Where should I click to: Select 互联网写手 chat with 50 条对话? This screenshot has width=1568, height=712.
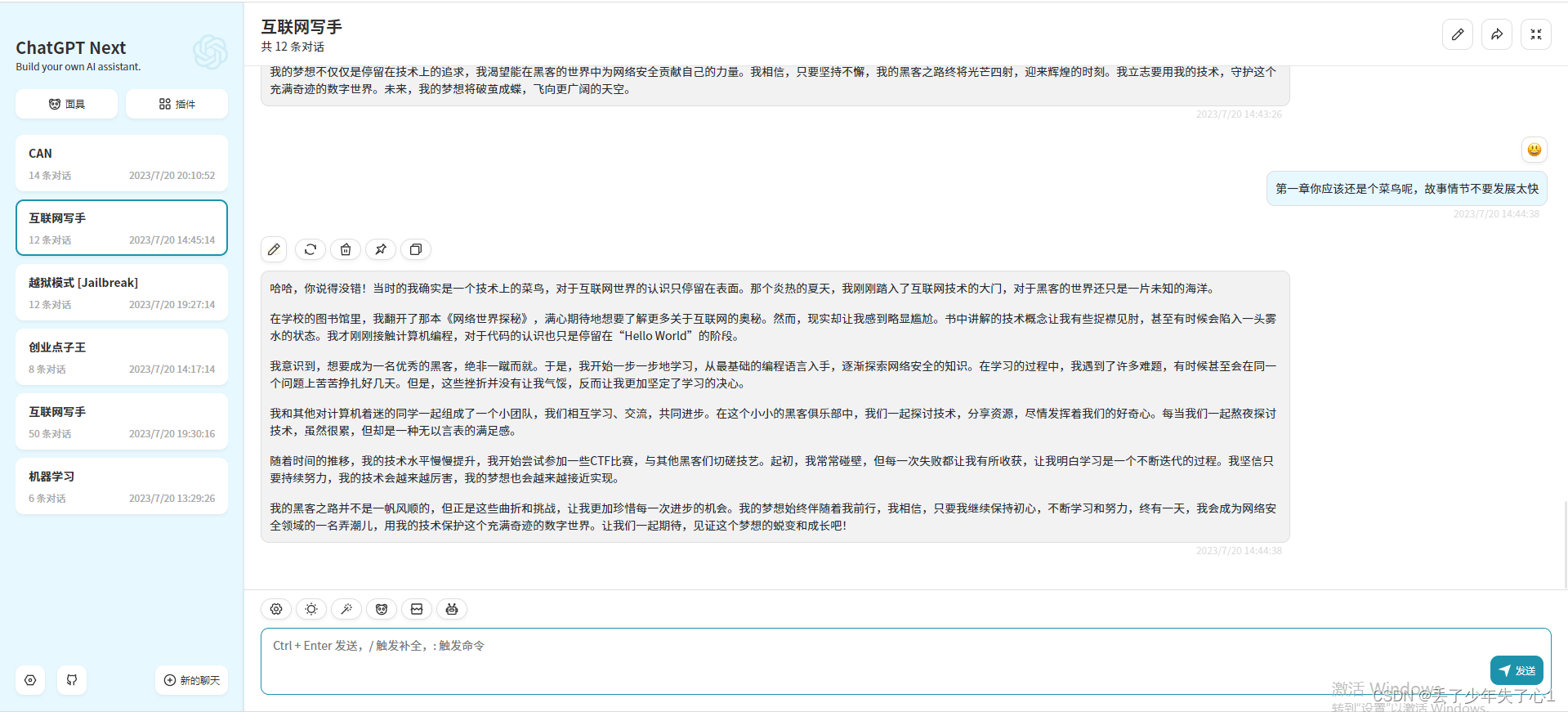coord(122,422)
